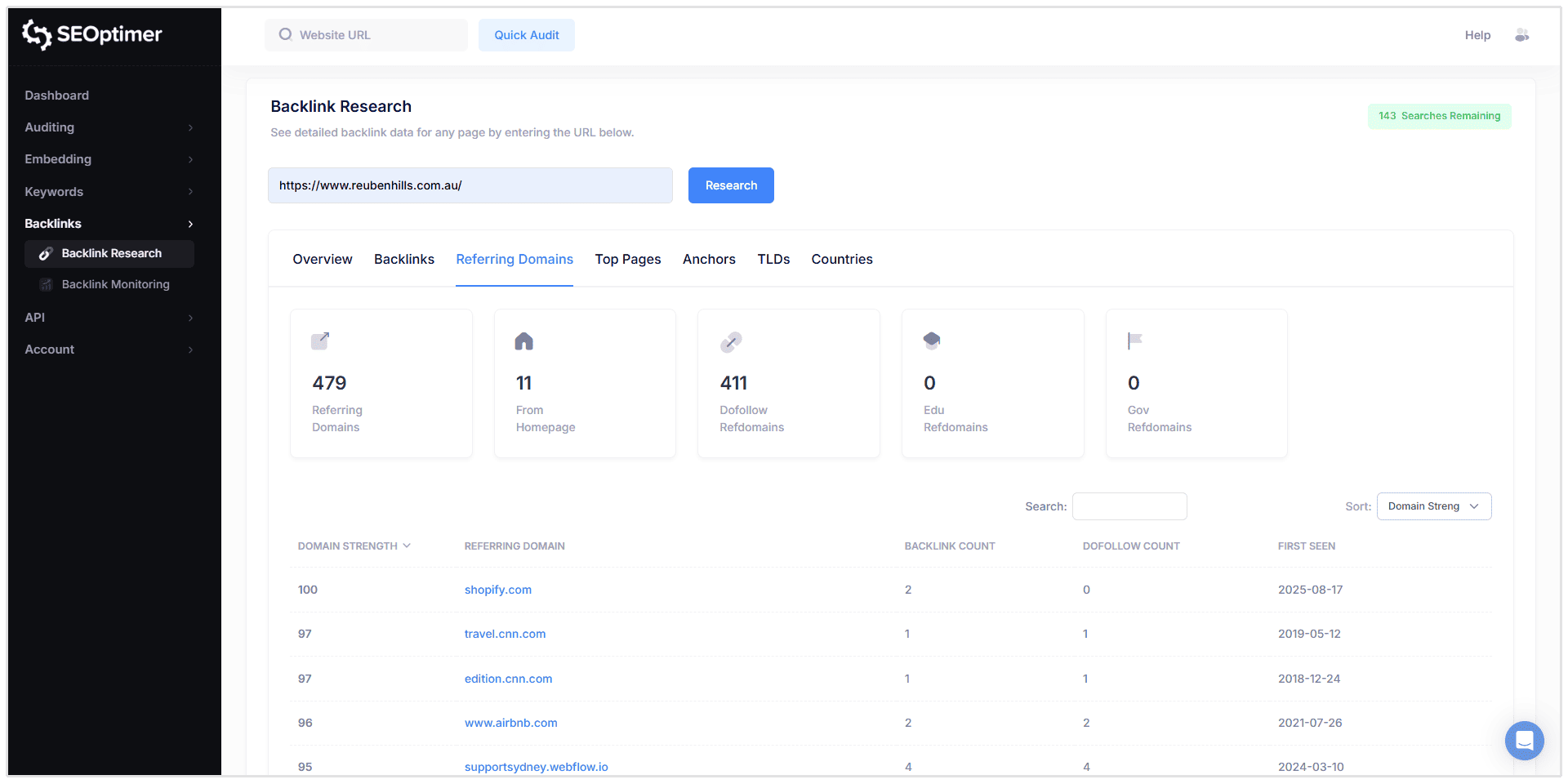1568x784 pixels.
Task: Open the travel.cnn.com referring domain link
Action: click(505, 634)
